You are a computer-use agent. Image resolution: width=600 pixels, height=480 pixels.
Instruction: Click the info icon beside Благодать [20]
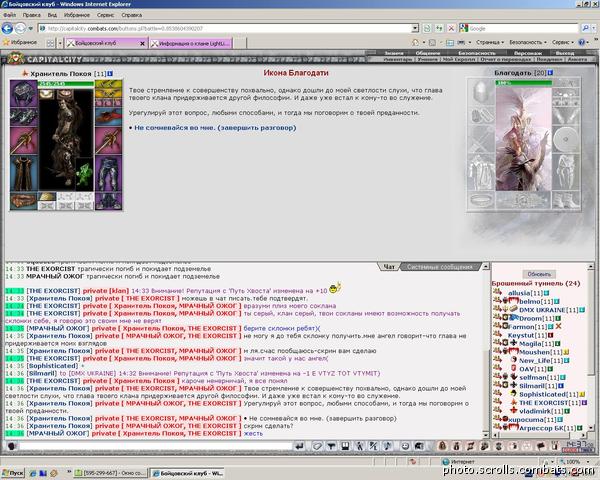click(550, 72)
